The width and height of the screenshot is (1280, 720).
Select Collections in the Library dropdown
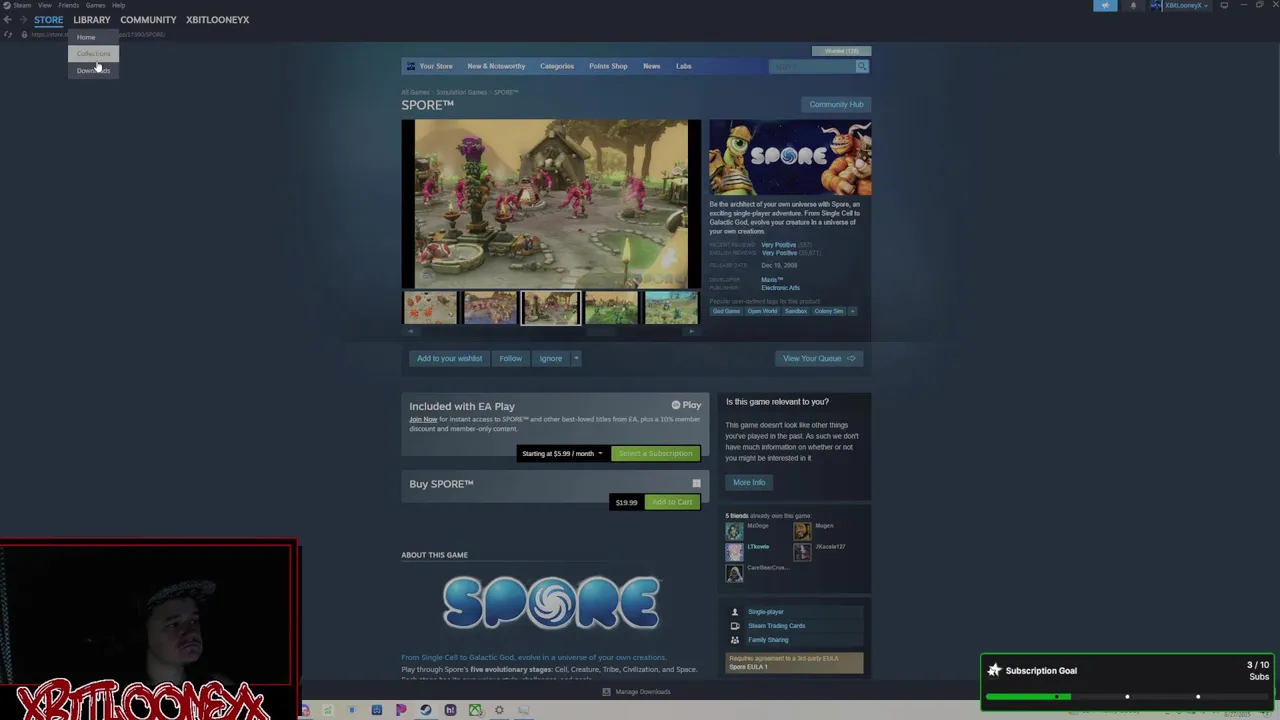[93, 54]
